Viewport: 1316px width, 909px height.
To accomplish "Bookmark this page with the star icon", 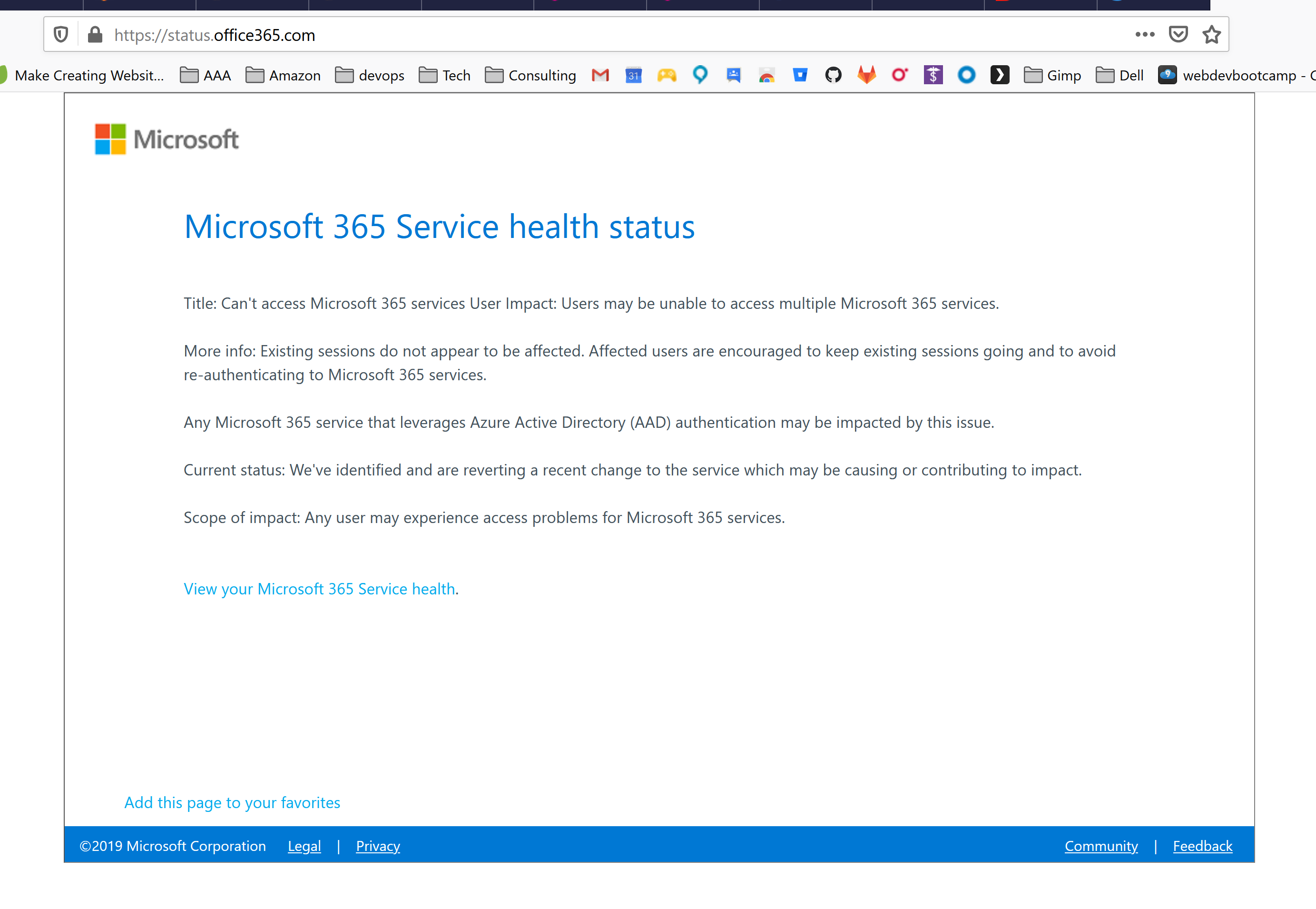I will 1211,35.
